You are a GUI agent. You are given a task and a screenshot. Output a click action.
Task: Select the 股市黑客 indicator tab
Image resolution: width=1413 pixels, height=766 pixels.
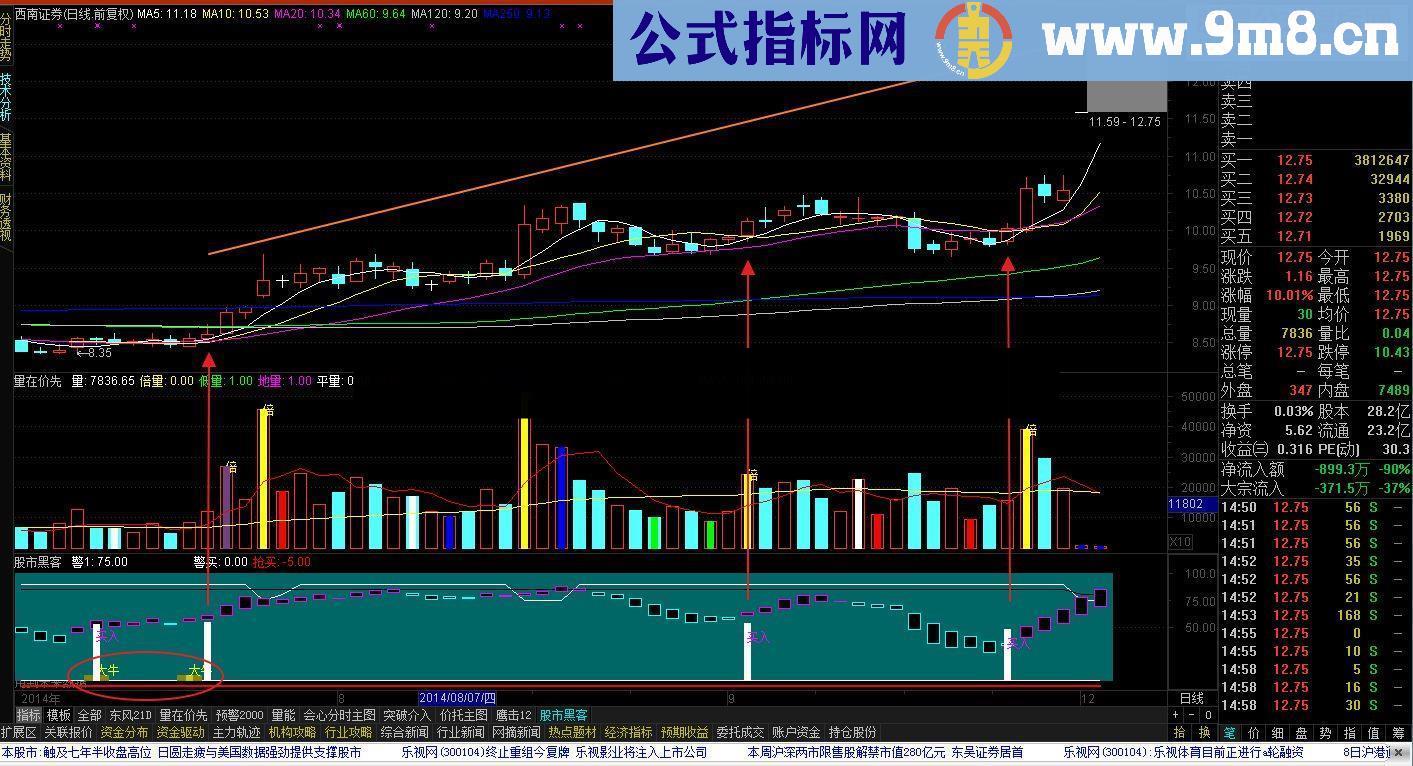pos(563,715)
